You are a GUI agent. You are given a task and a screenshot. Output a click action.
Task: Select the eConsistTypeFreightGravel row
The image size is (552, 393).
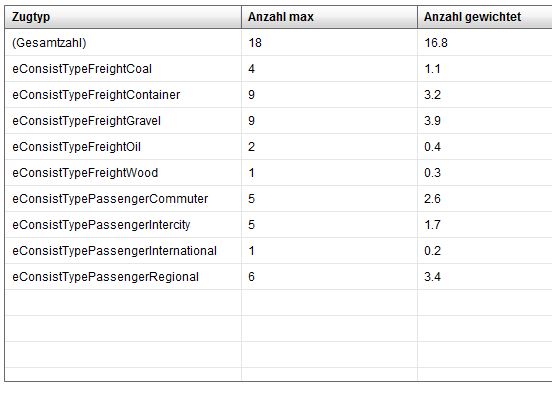(278, 121)
